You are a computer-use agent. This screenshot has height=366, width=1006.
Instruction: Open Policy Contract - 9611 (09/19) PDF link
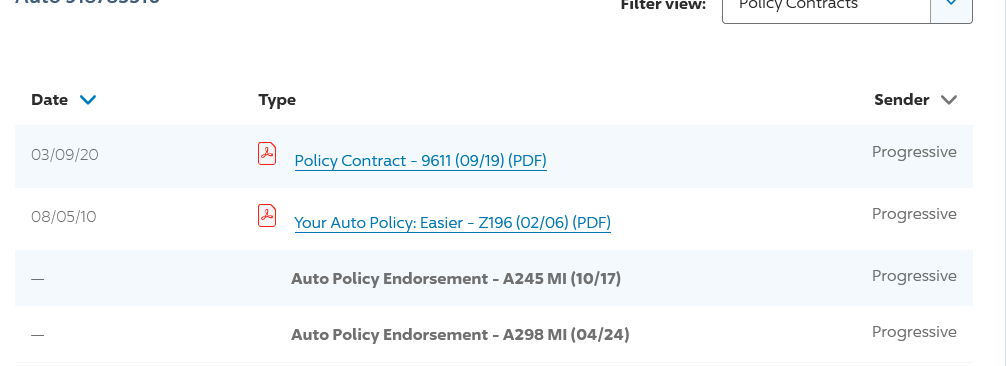click(x=420, y=161)
